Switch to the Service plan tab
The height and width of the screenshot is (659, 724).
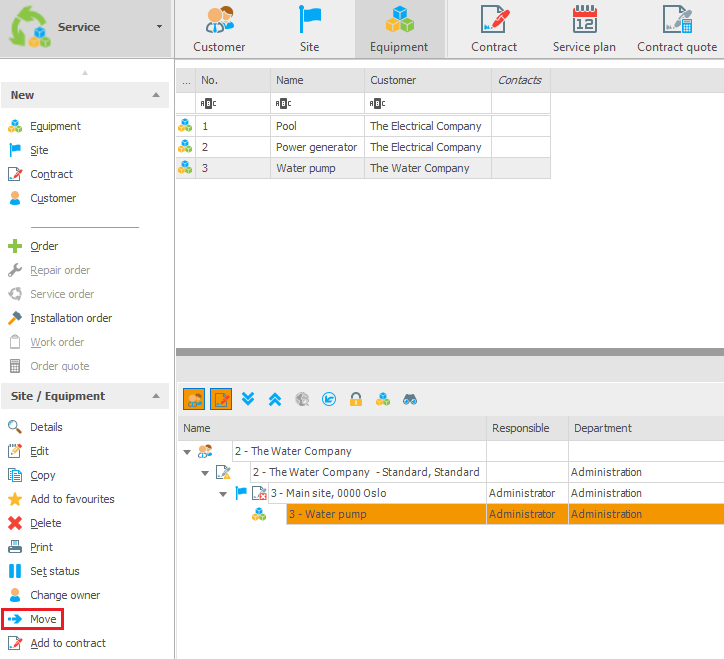(584, 29)
